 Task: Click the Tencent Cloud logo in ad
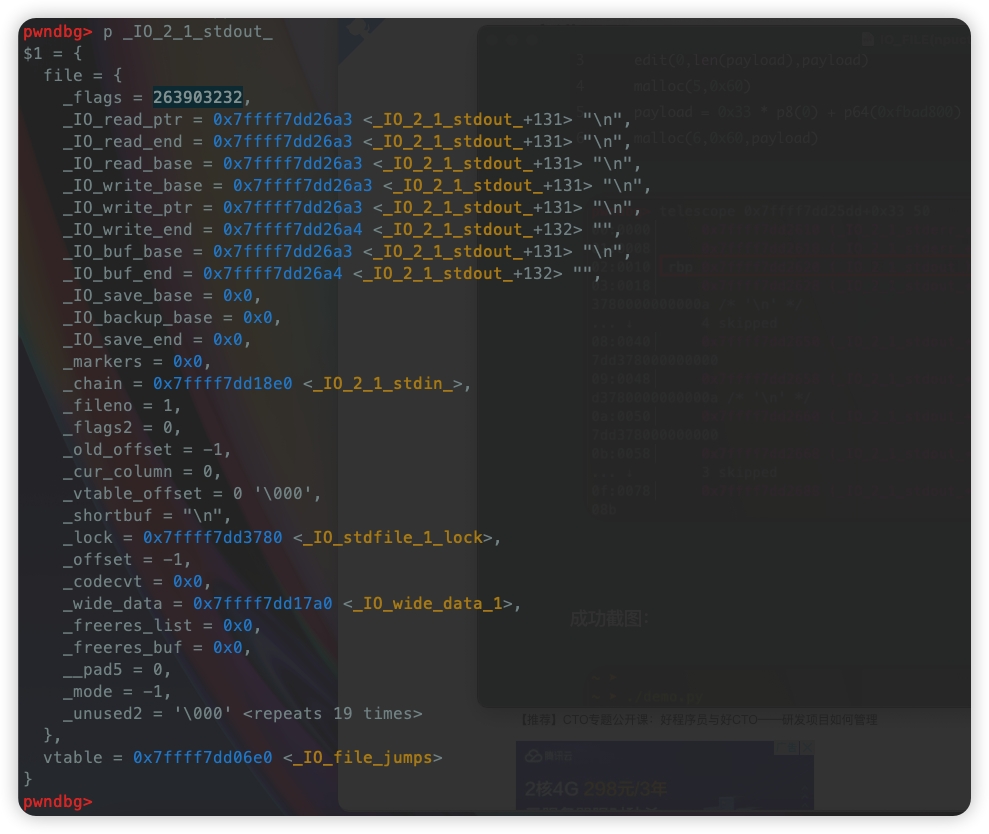tap(548, 756)
